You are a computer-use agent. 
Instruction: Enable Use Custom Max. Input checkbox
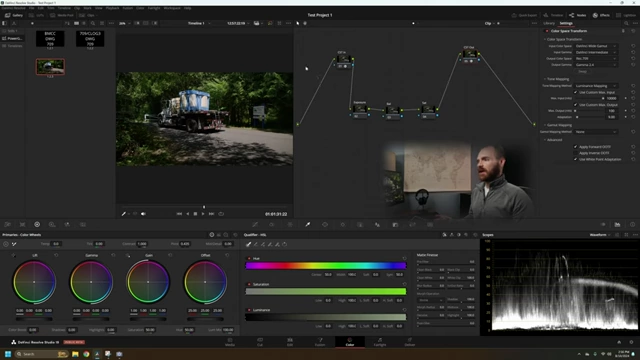point(576,92)
